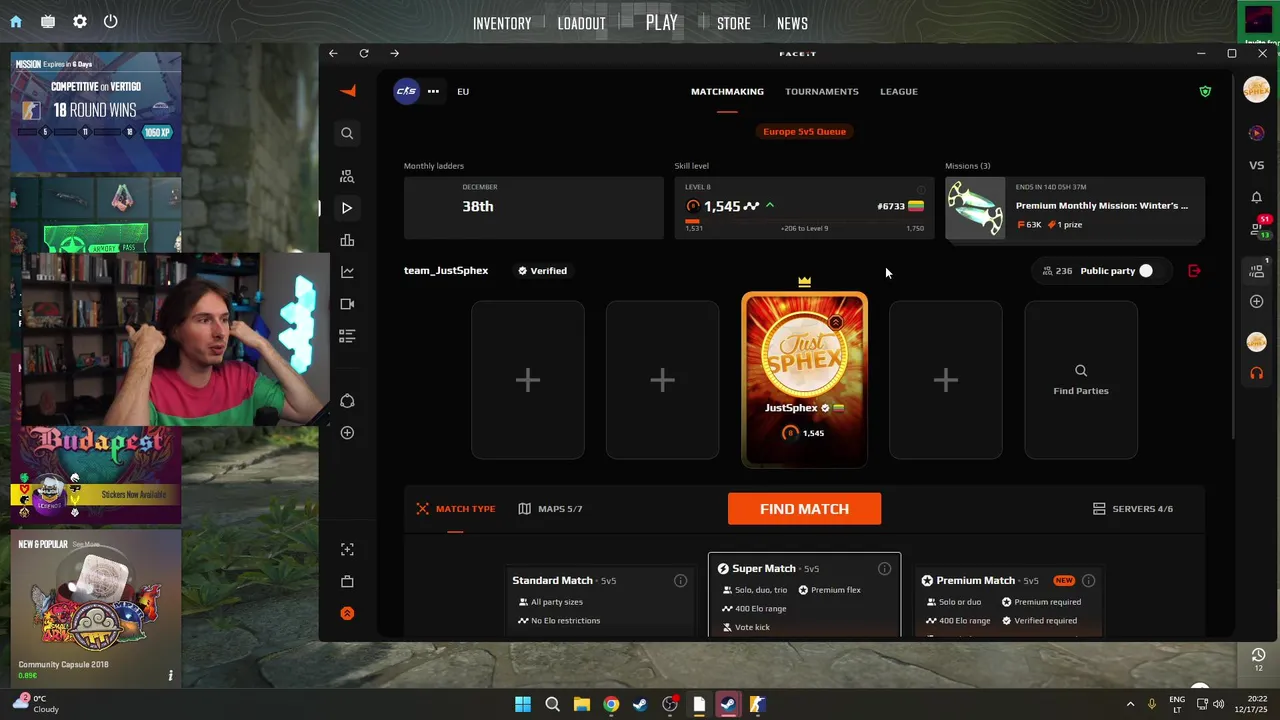Open INVENTORY in the CS2 top menu

click(x=502, y=23)
